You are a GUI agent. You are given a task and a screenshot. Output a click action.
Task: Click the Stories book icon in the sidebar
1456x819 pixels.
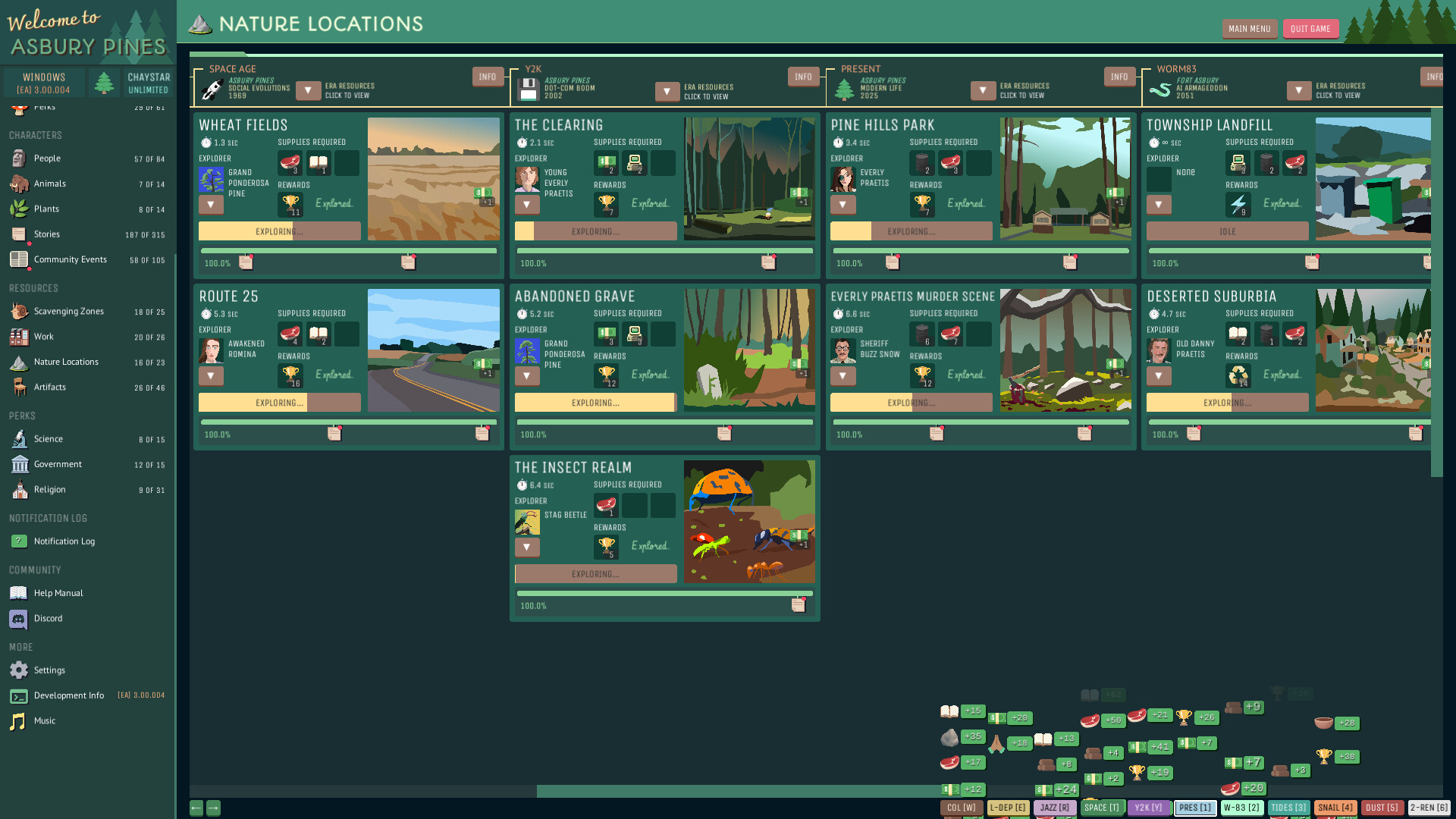[x=18, y=234]
